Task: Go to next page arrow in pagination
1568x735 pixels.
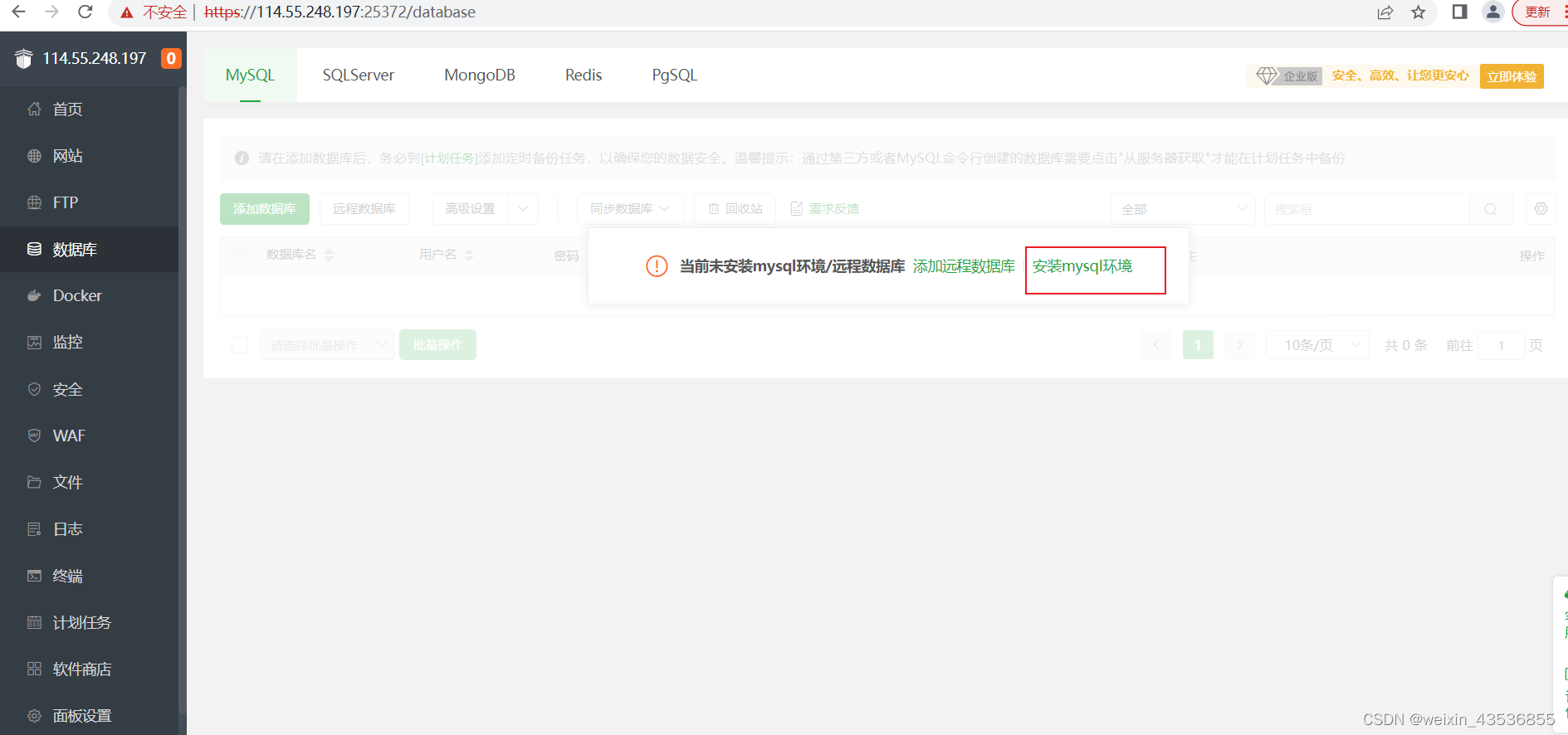Action: click(x=1239, y=345)
